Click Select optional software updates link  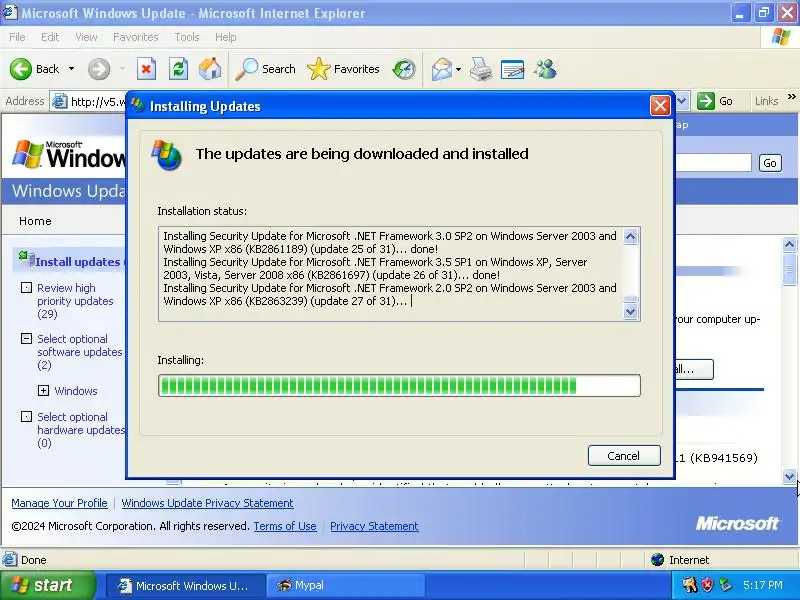tap(80, 352)
